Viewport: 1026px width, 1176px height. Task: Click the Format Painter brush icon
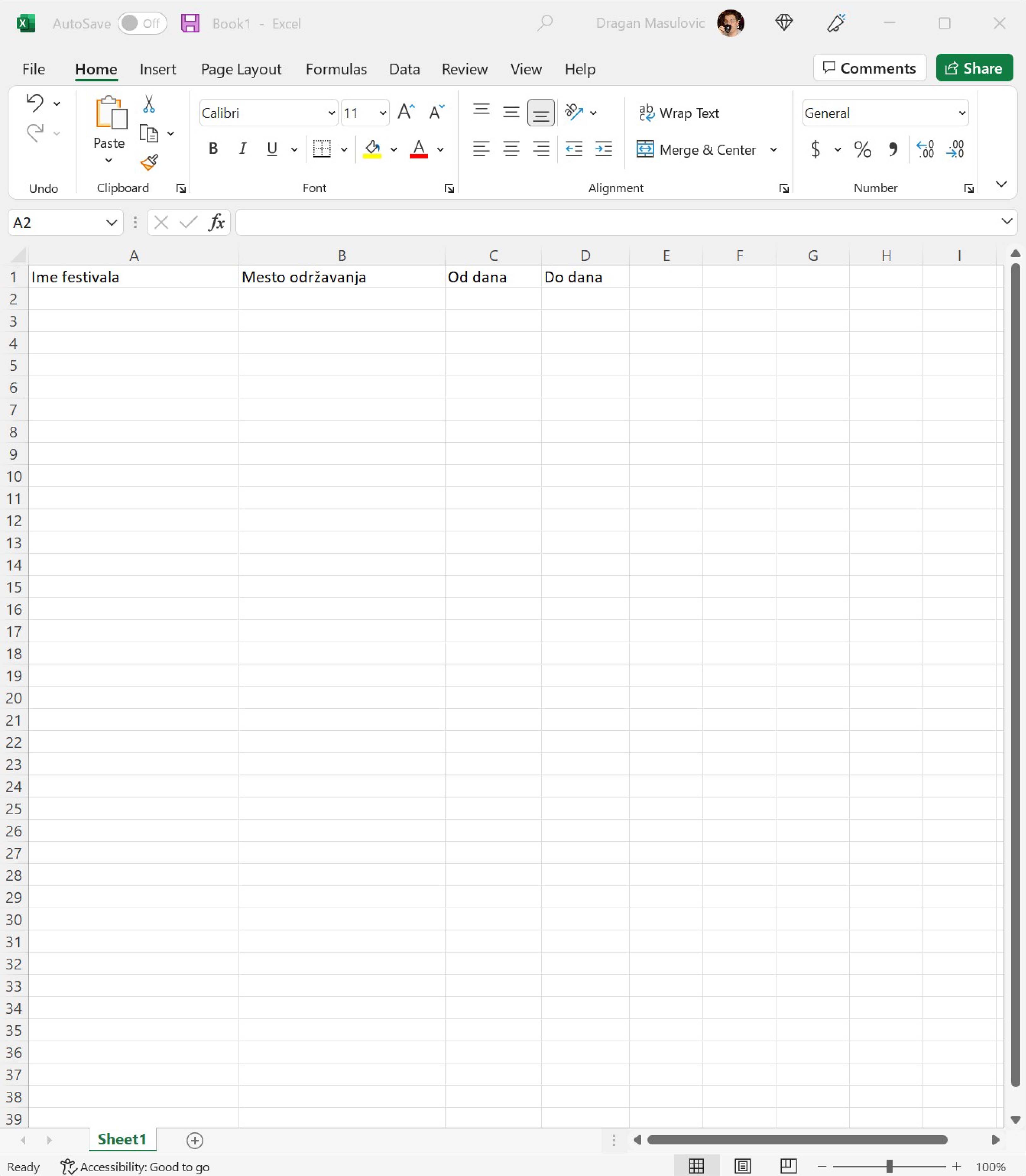tap(149, 163)
